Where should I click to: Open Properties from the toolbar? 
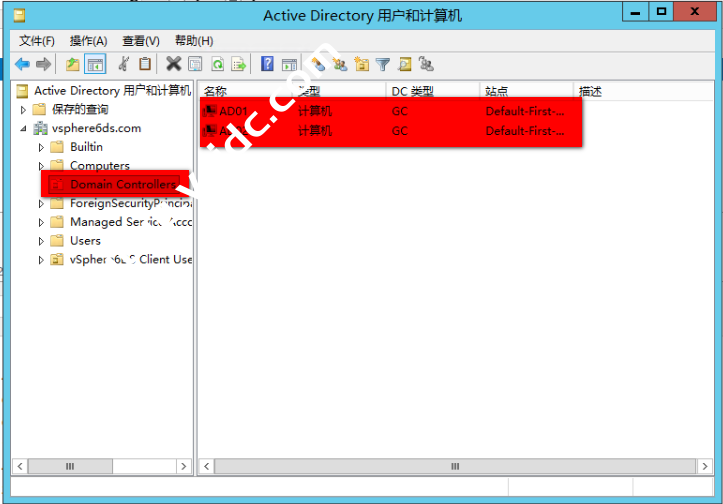point(195,64)
